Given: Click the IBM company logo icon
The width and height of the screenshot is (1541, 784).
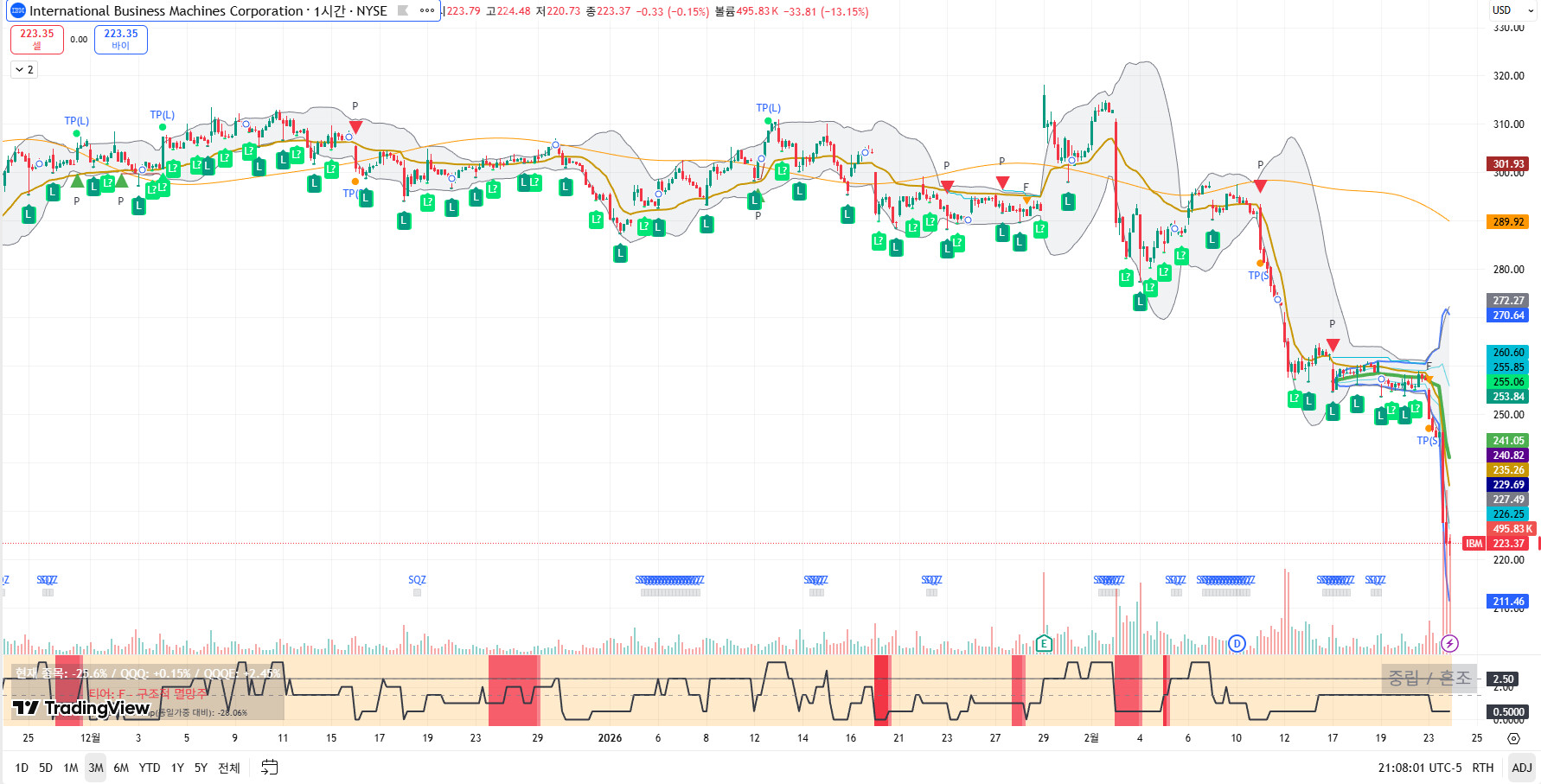Looking at the screenshot, I should [18, 11].
